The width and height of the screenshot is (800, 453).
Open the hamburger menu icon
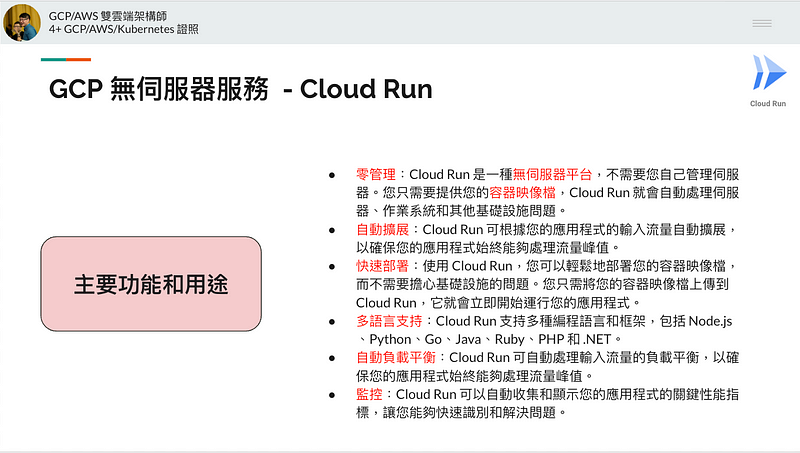tap(762, 23)
